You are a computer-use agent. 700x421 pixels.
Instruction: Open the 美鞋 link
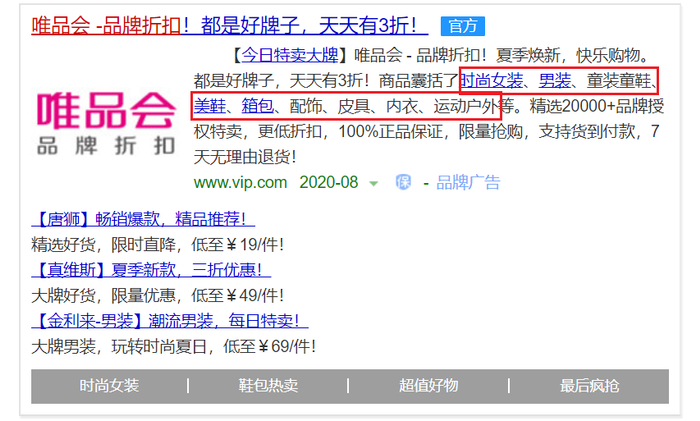[210, 106]
